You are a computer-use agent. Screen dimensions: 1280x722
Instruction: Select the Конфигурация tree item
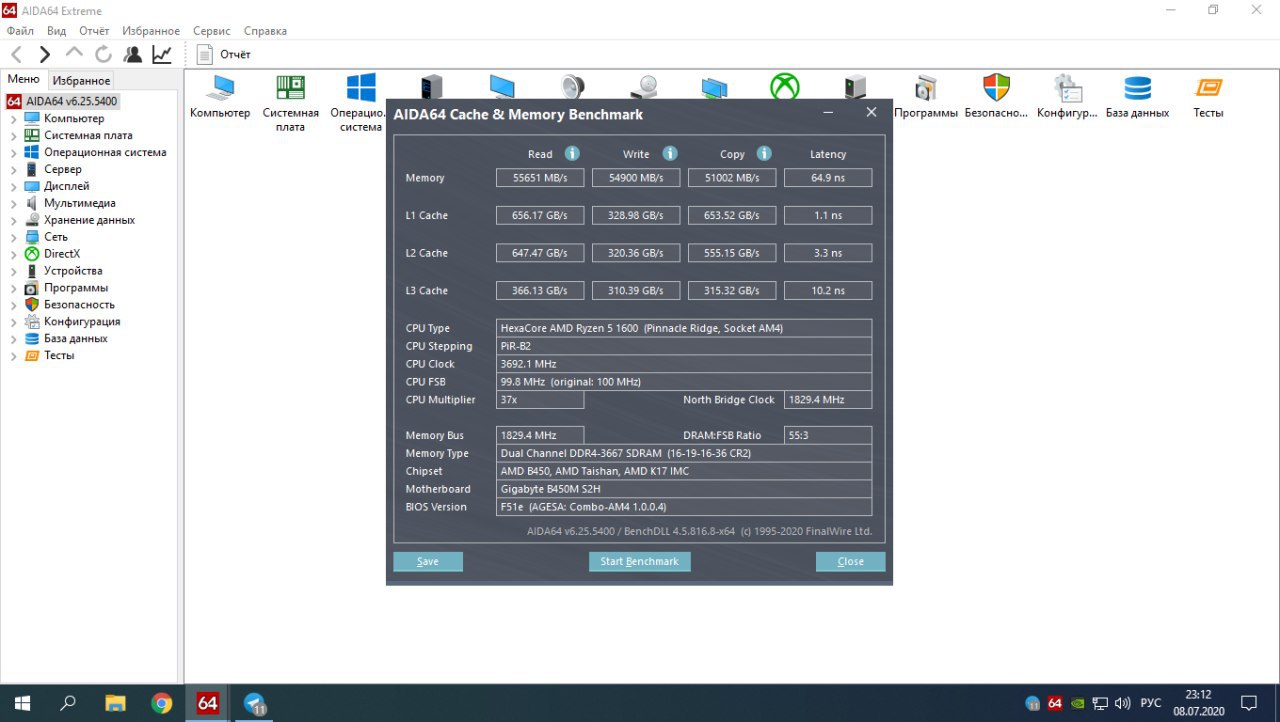click(x=82, y=322)
